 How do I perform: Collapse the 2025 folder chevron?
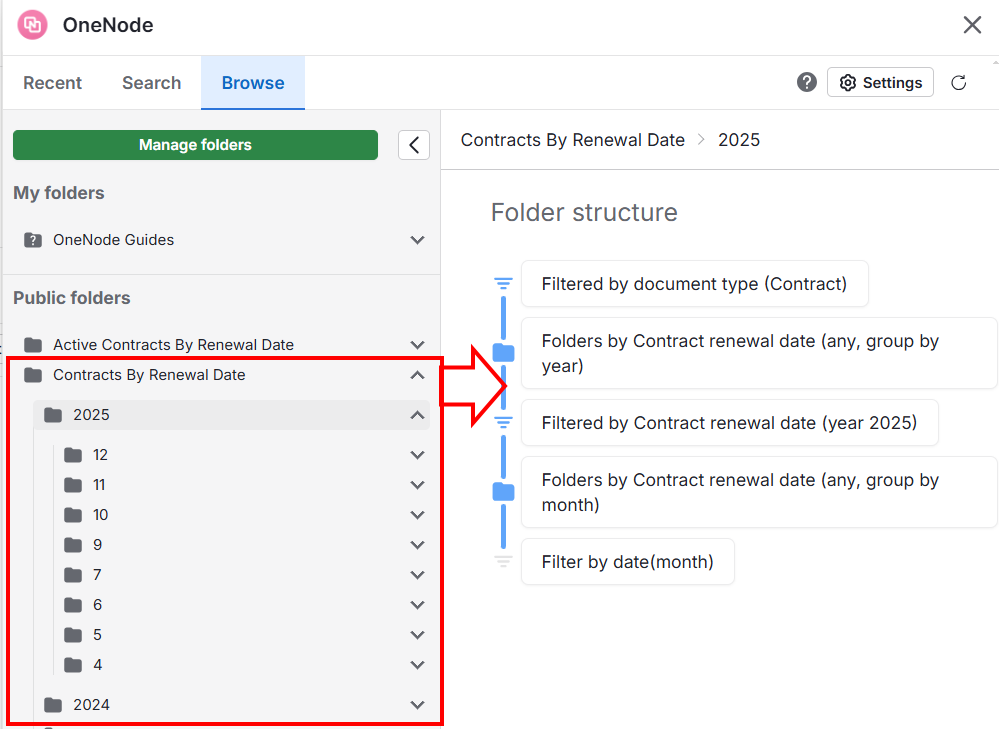point(417,415)
